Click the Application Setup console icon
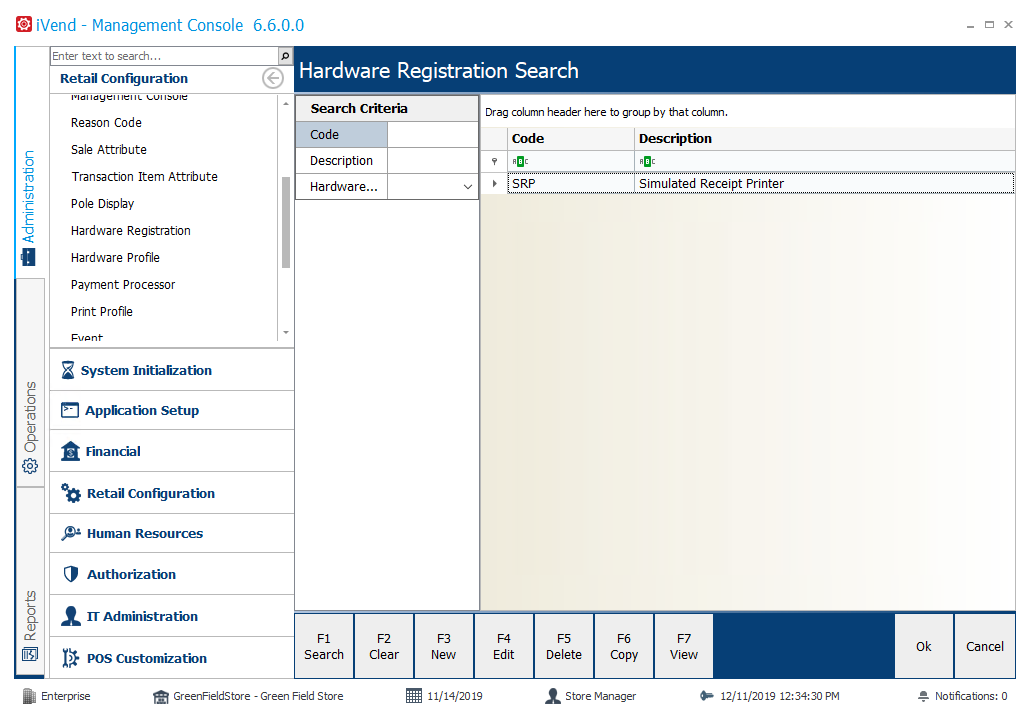Screen dimensions: 1029x721 tap(70, 410)
